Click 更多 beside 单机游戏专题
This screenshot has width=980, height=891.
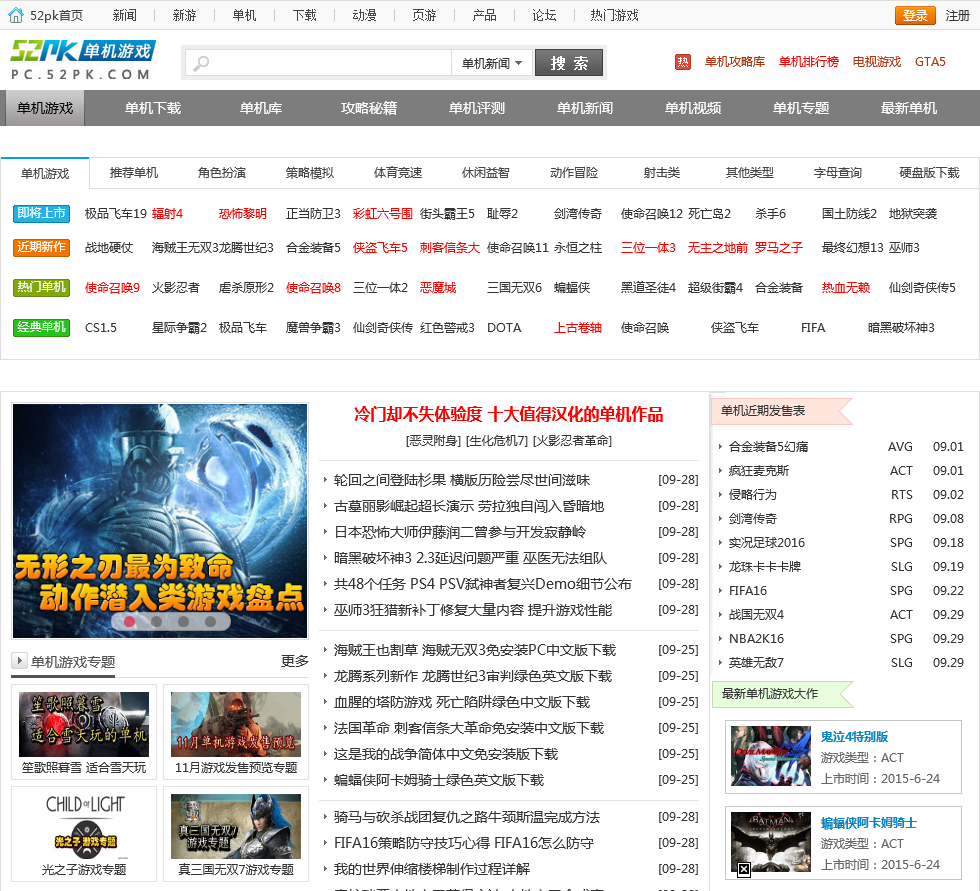click(295, 661)
